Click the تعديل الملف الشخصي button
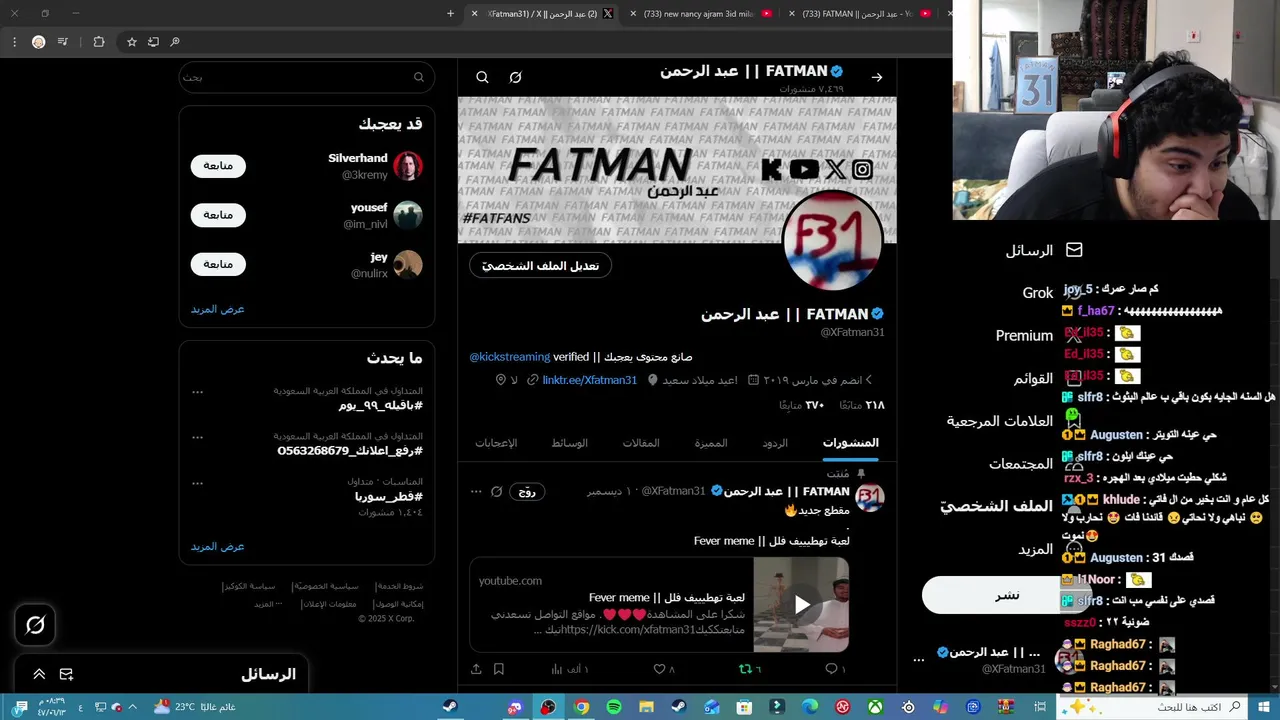The width and height of the screenshot is (1280, 720). click(x=541, y=265)
